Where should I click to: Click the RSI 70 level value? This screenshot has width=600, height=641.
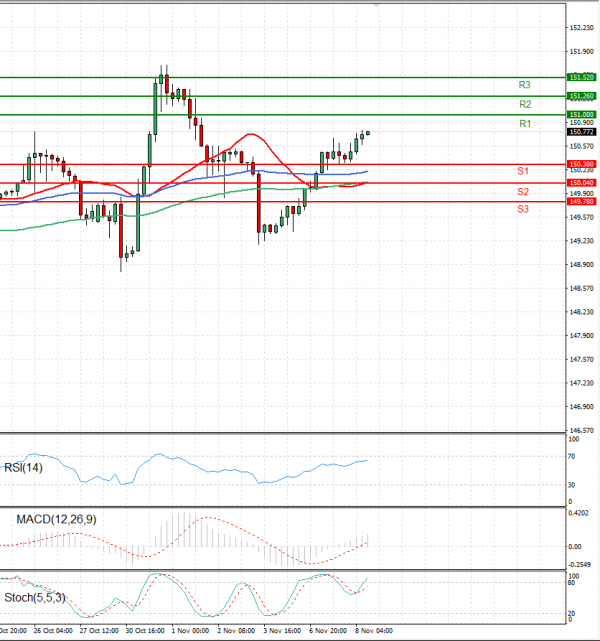pos(571,456)
